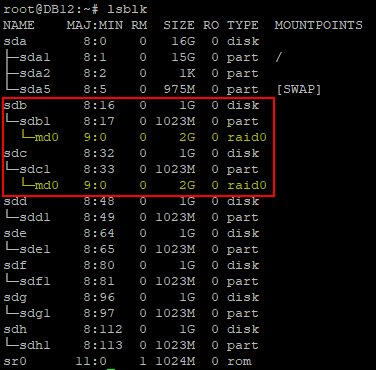This screenshot has width=376, height=370.
Task: Select the sdd disk name
Action: (x=15, y=201)
